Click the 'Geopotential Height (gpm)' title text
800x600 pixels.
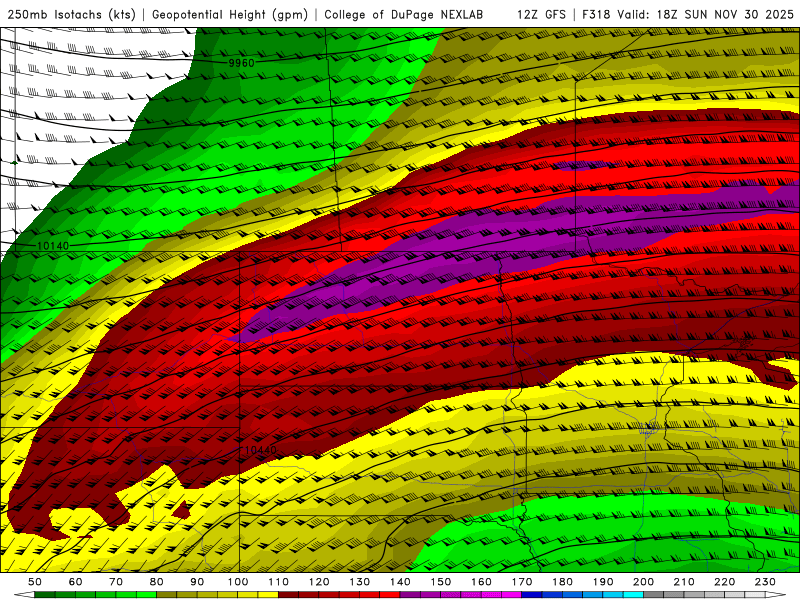coord(230,14)
